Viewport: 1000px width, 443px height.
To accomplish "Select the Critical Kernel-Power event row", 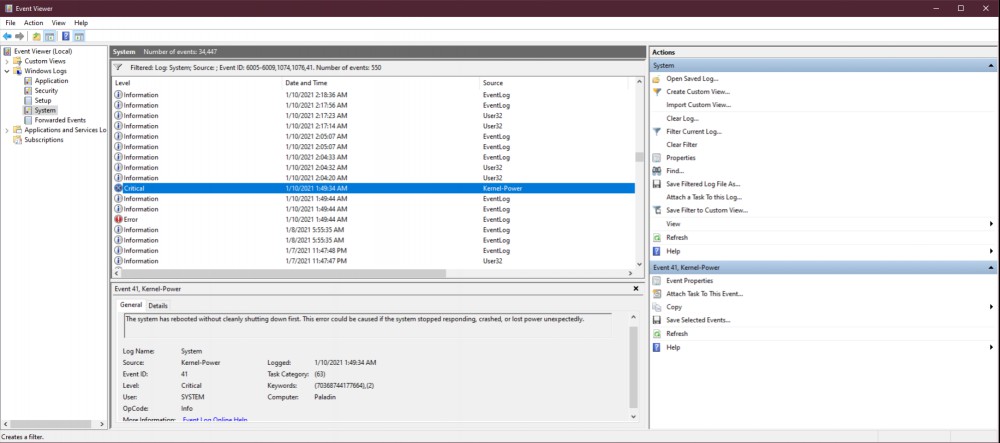I will (373, 189).
